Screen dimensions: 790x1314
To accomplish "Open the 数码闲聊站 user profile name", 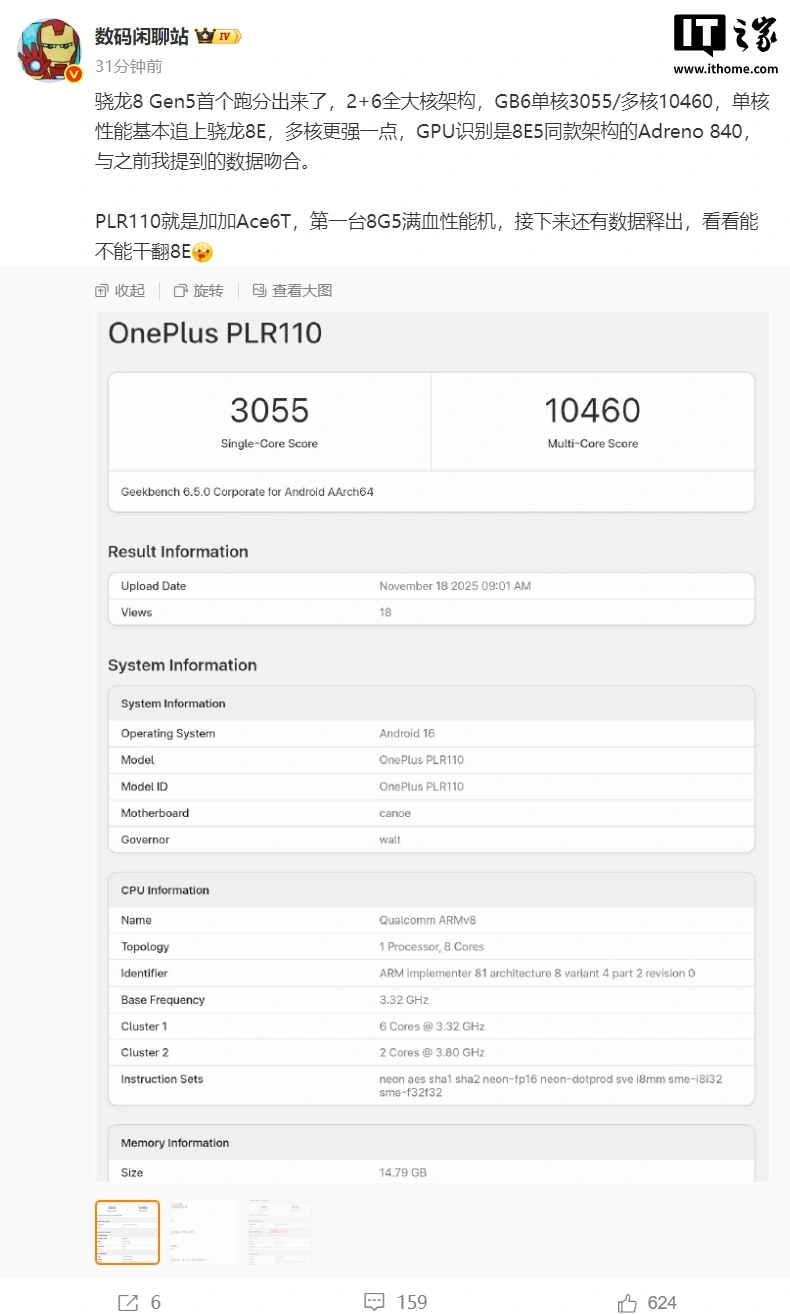I will pos(142,36).
